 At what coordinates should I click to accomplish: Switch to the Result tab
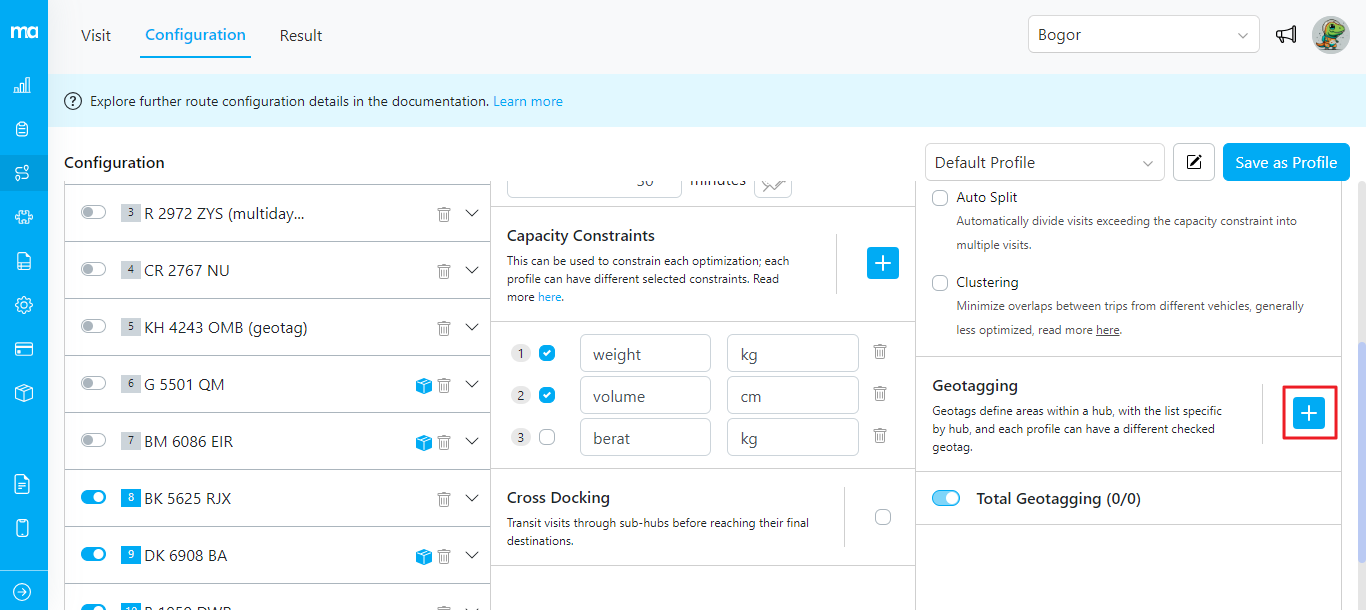click(300, 36)
